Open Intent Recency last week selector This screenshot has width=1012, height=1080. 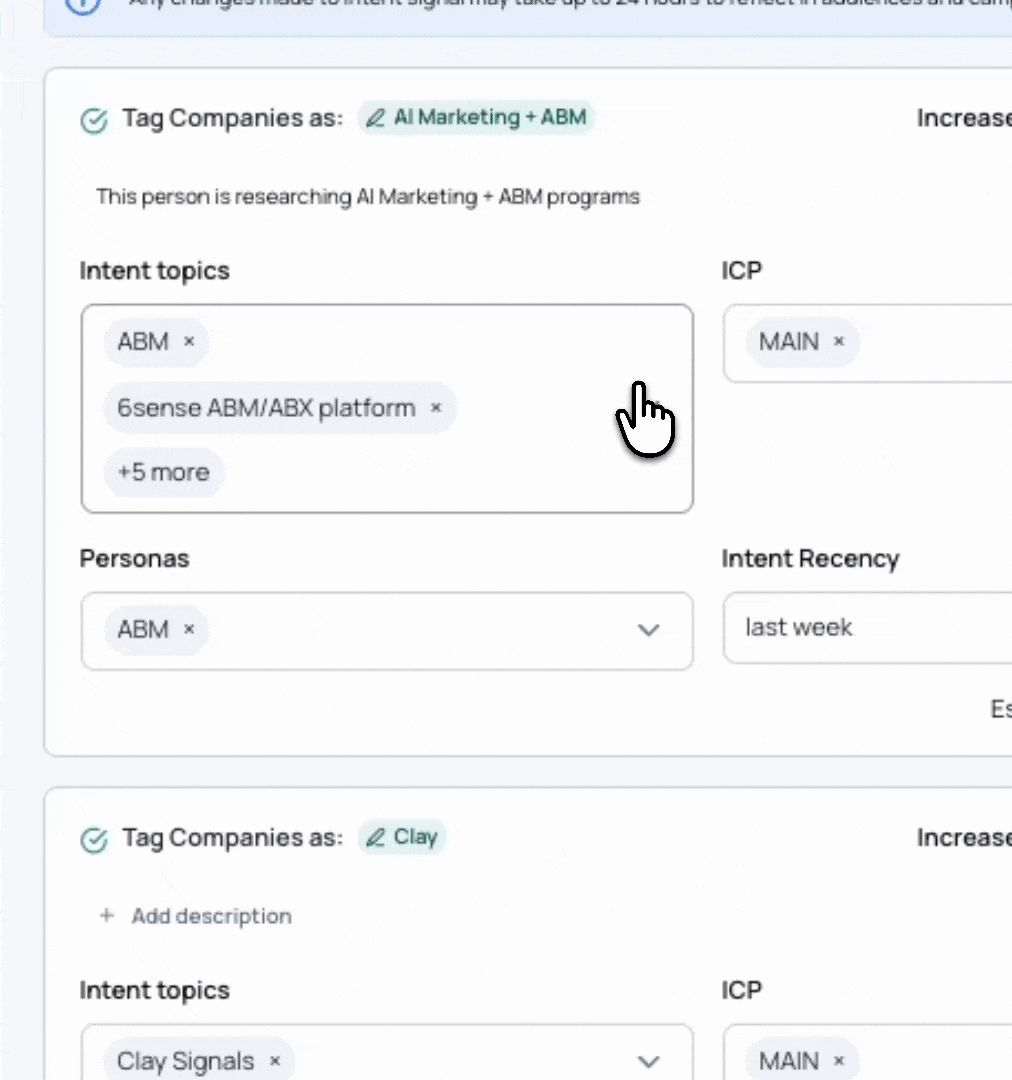click(x=867, y=627)
